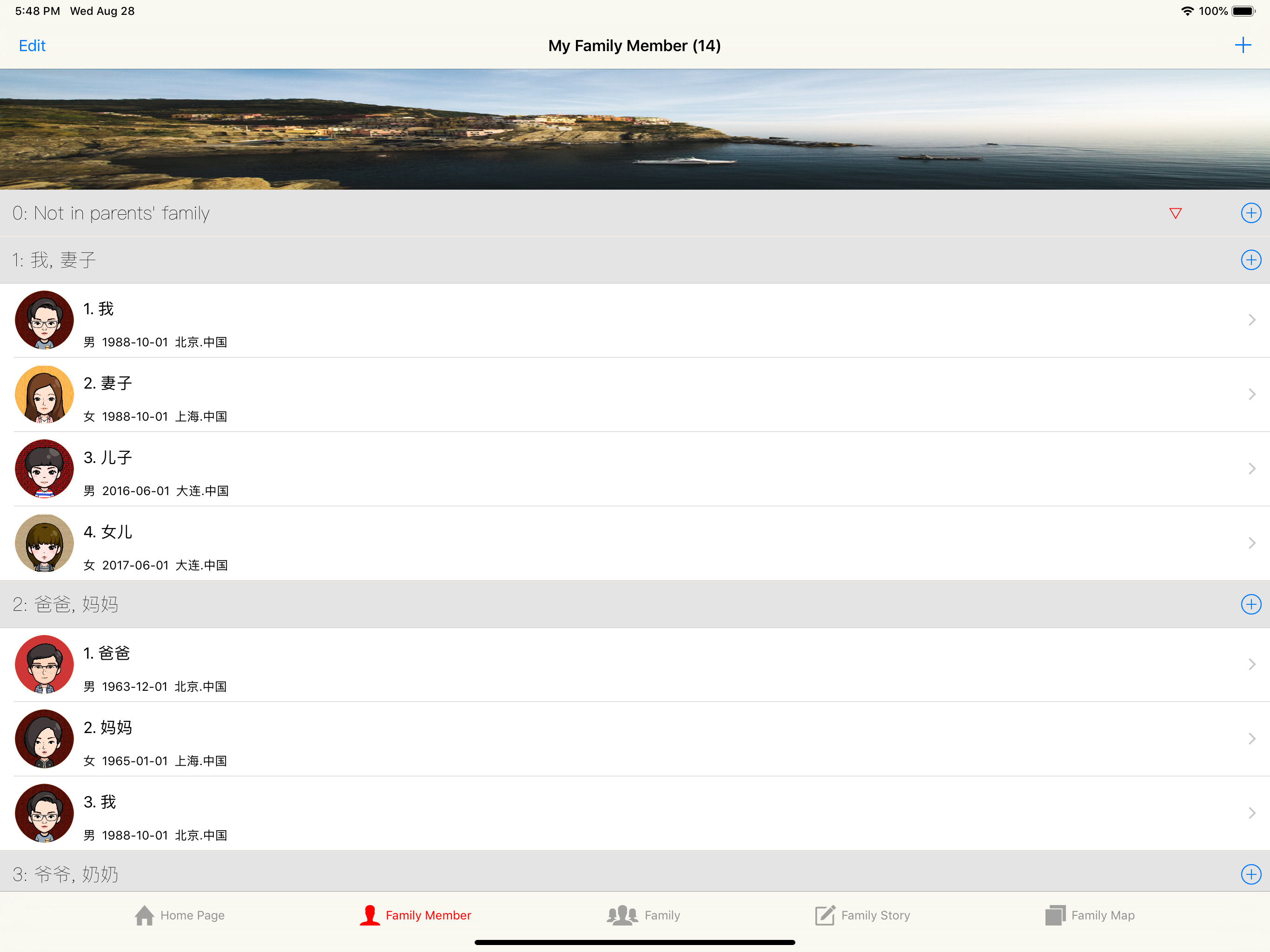Add member to group 2: 爸爸, 妈妈
This screenshot has height=952, width=1270.
pos(1250,604)
